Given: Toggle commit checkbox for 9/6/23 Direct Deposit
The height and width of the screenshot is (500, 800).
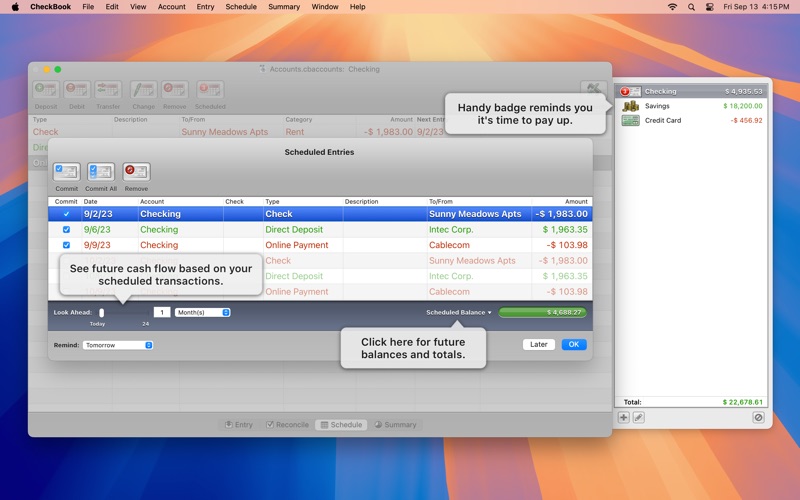Looking at the screenshot, I should point(66,230).
